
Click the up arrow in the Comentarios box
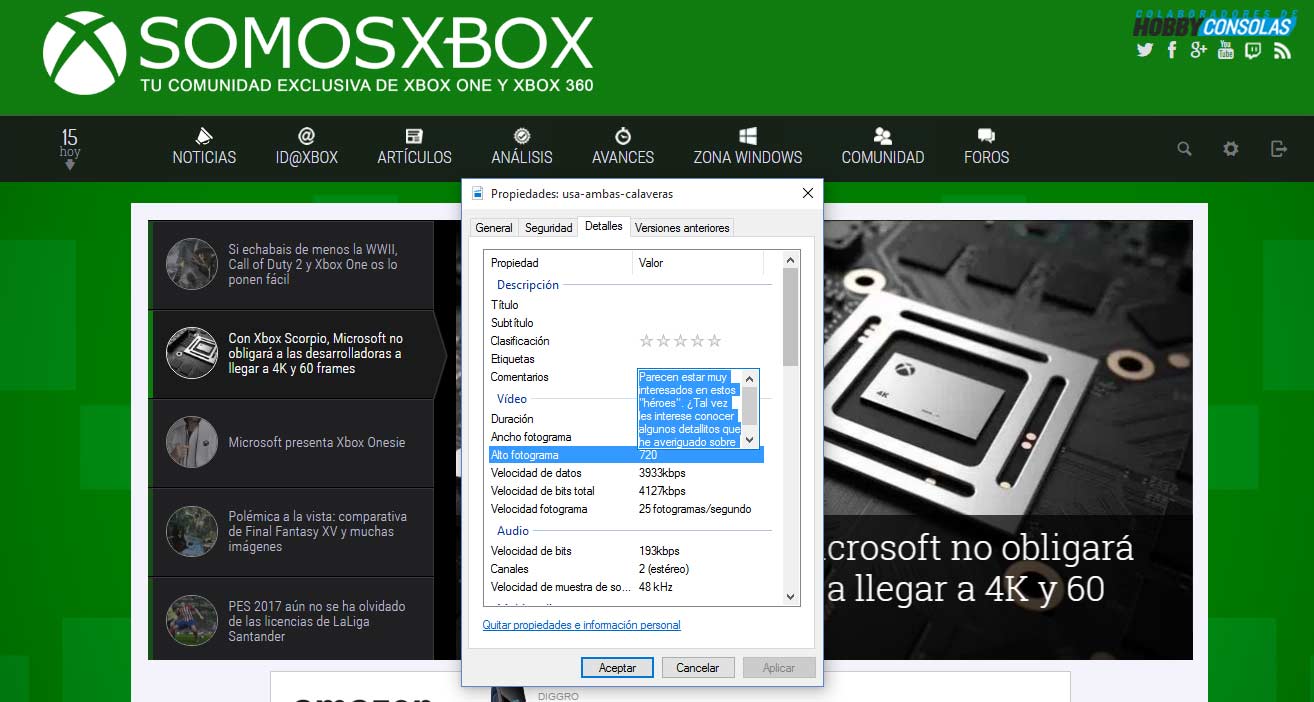point(750,377)
